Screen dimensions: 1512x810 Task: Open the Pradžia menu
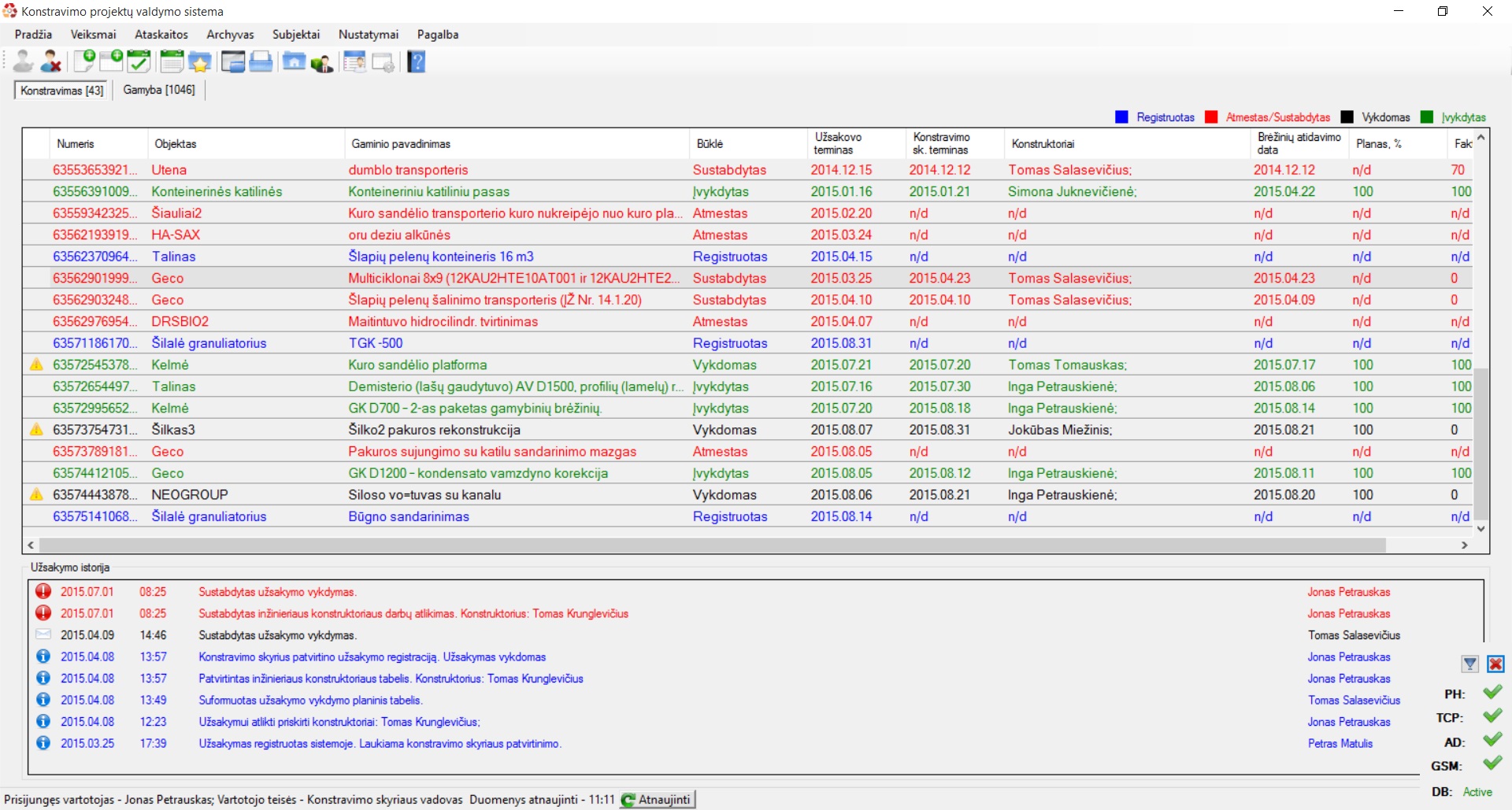[x=33, y=35]
